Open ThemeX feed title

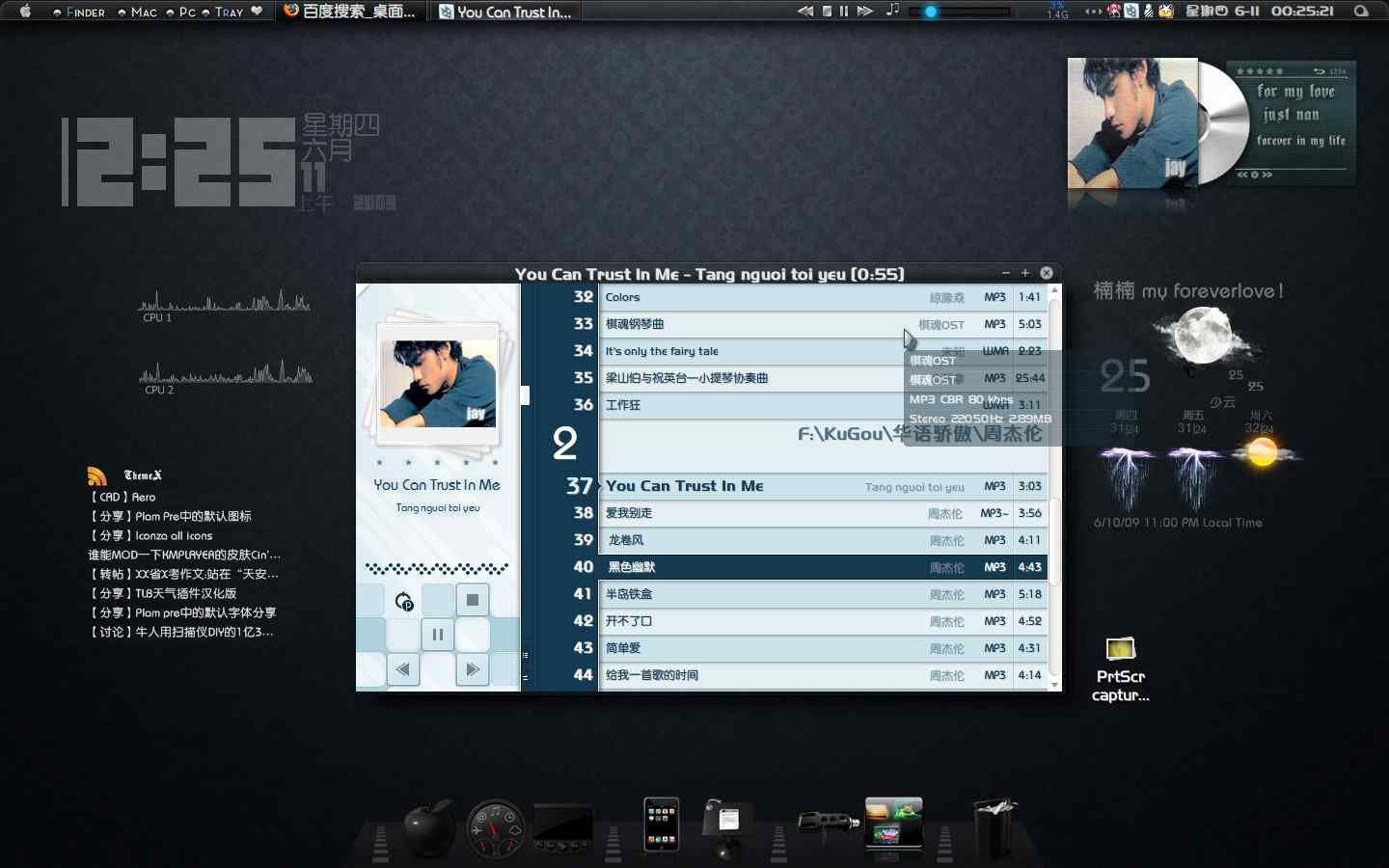[143, 475]
